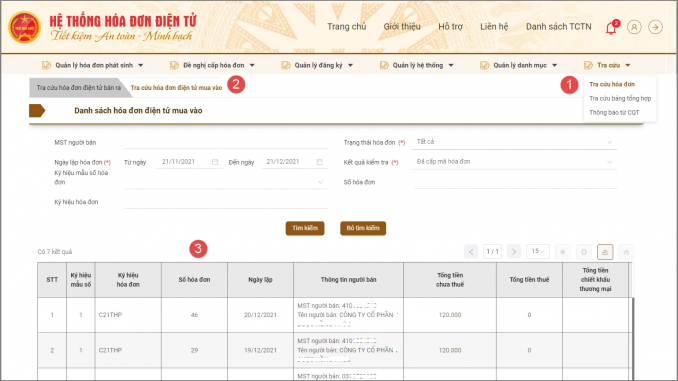Go to the next results page
This screenshot has height=381, width=678.
point(513,252)
